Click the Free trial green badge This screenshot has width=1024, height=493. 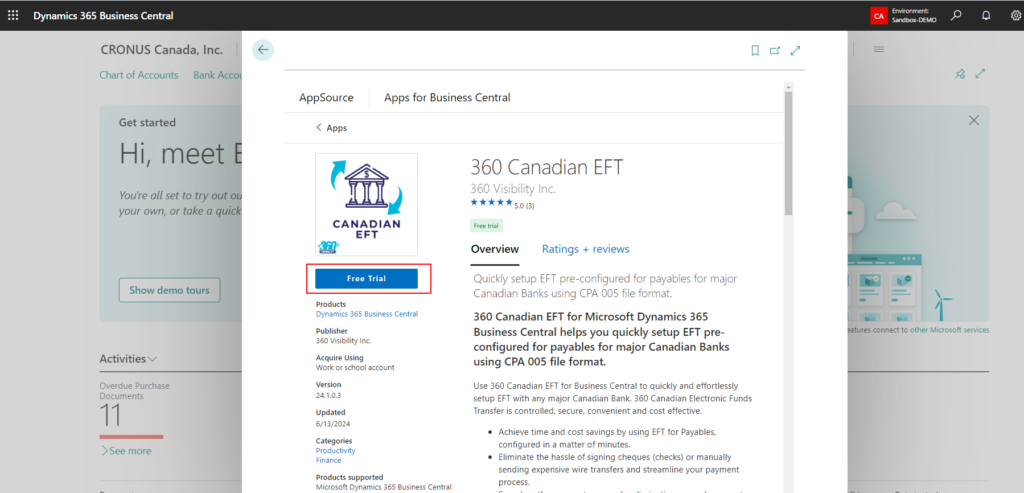[487, 225]
